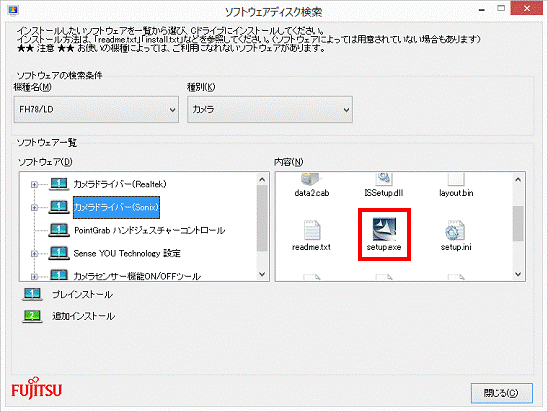Viewport: 548px width, 412px height.
Task: Click the laptop icon beside Sense YOU Technology 設定
Action: pyautogui.click(x=59, y=253)
